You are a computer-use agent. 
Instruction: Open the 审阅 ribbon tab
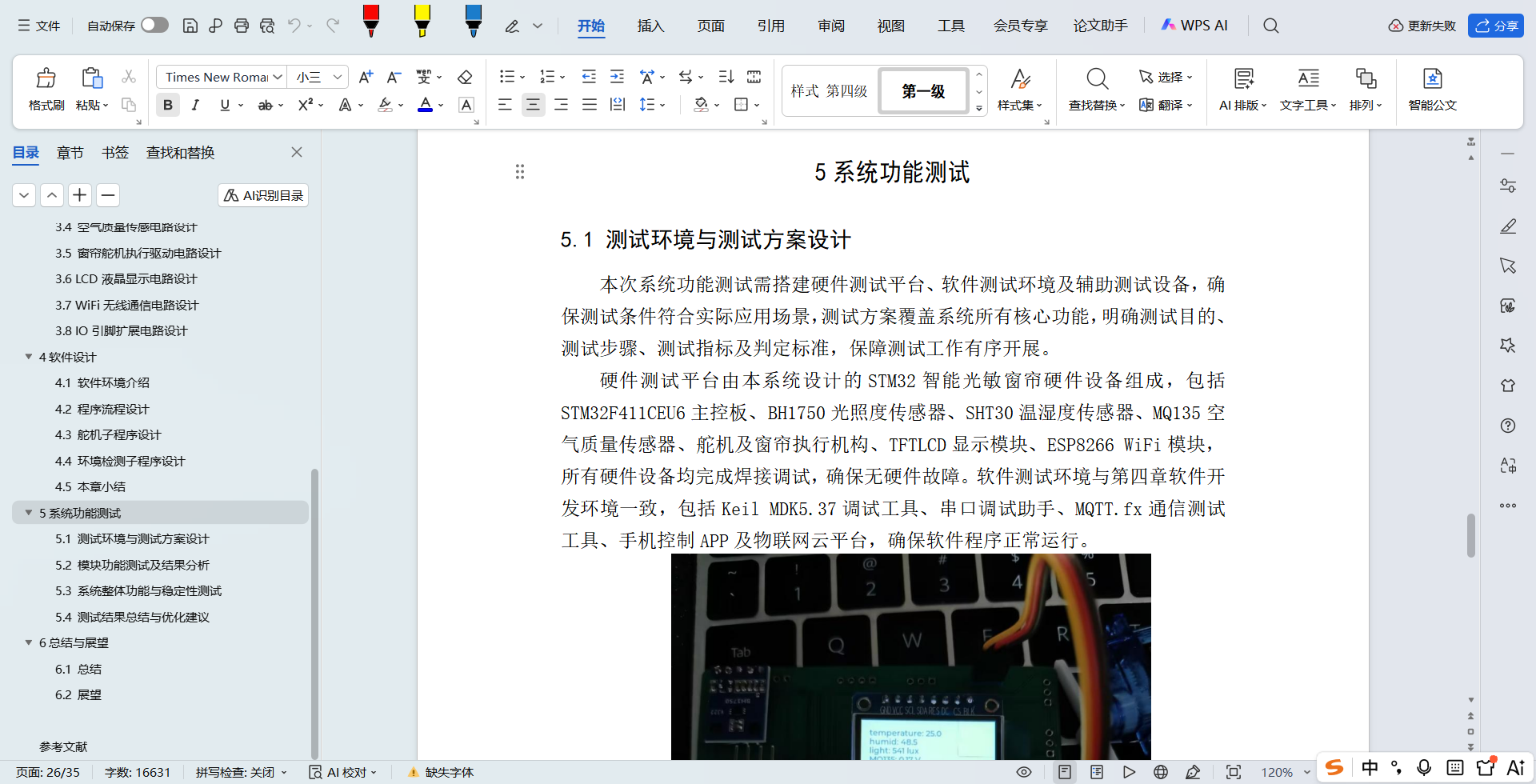coord(831,26)
